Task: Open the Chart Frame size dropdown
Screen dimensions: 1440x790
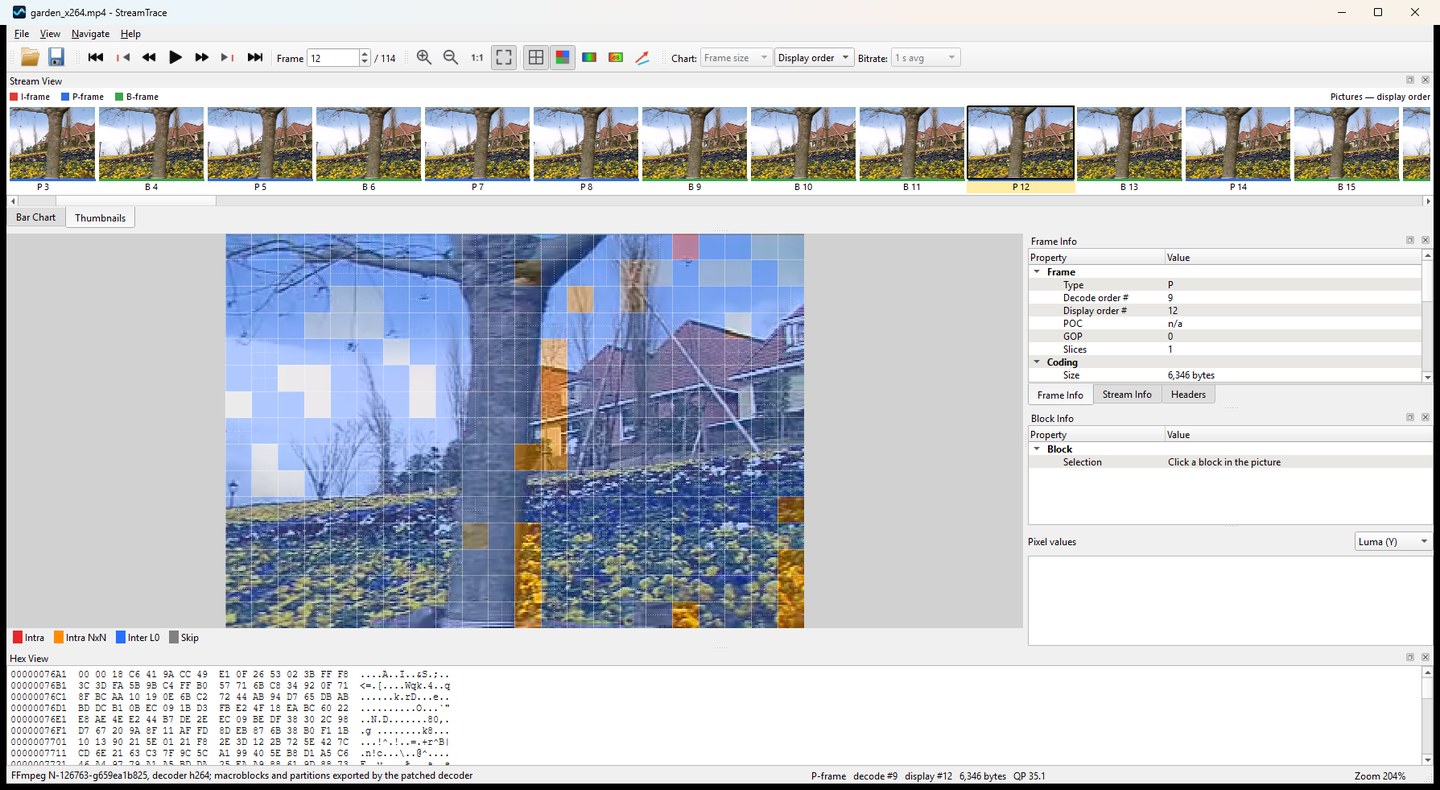Action: point(737,58)
